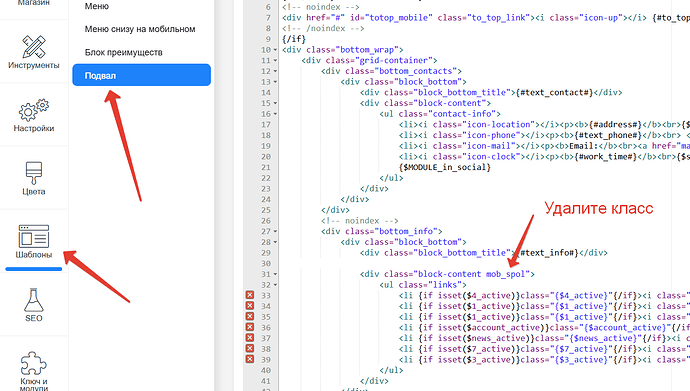Click {$MODULE_in_social} on line 21
The width and height of the screenshot is (690, 391).
pos(444,167)
